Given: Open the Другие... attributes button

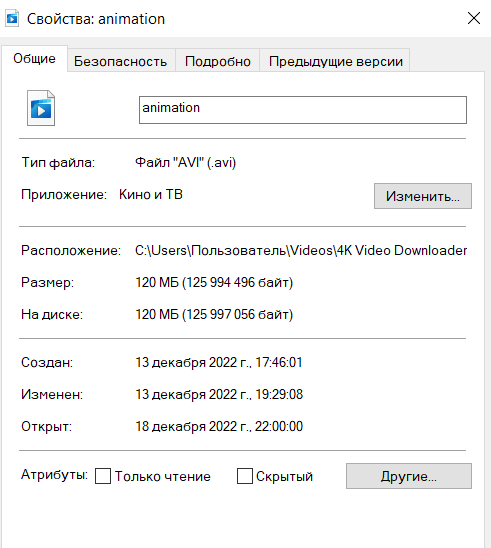Looking at the screenshot, I should pyautogui.click(x=409, y=476).
